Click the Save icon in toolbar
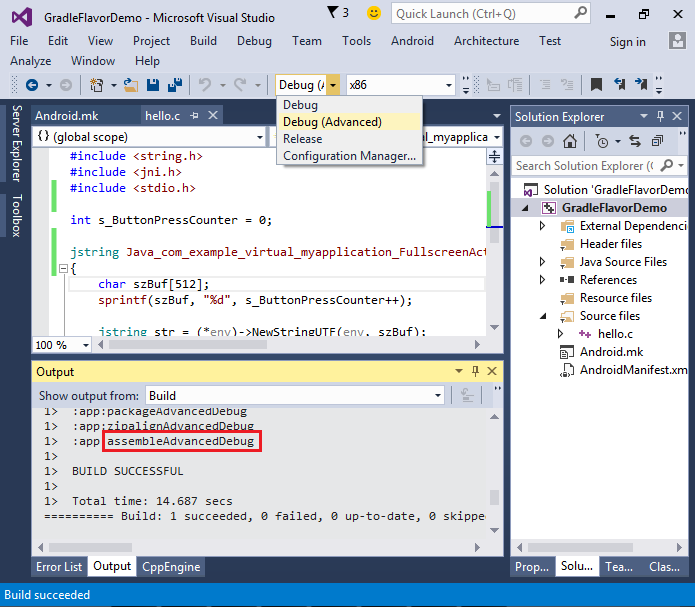This screenshot has height=607, width=695. [153, 85]
